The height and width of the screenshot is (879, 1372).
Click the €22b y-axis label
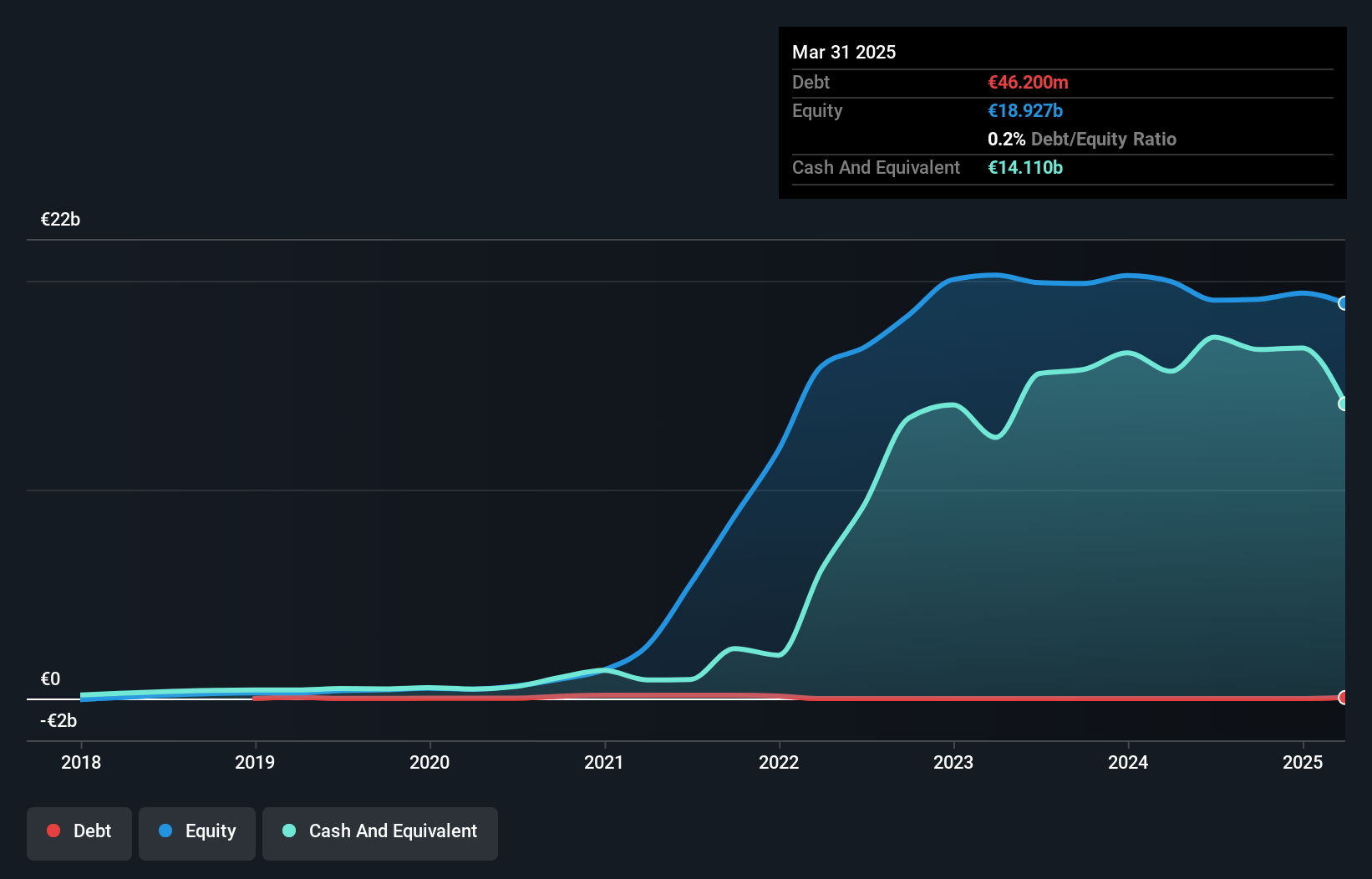[61, 220]
